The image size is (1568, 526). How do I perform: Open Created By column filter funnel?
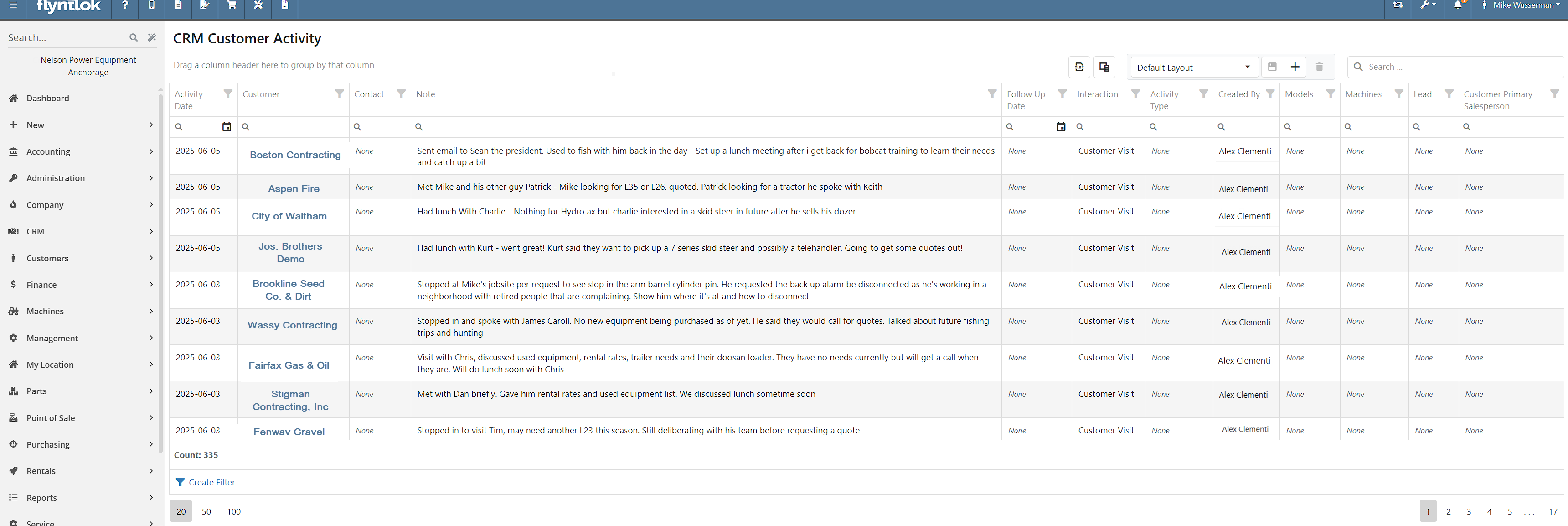1270,93
